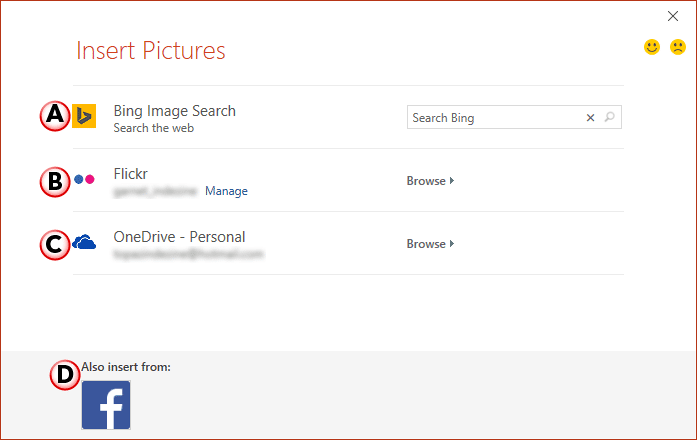The image size is (697, 440).
Task: Send a smile via happy face
Action: pos(652,47)
